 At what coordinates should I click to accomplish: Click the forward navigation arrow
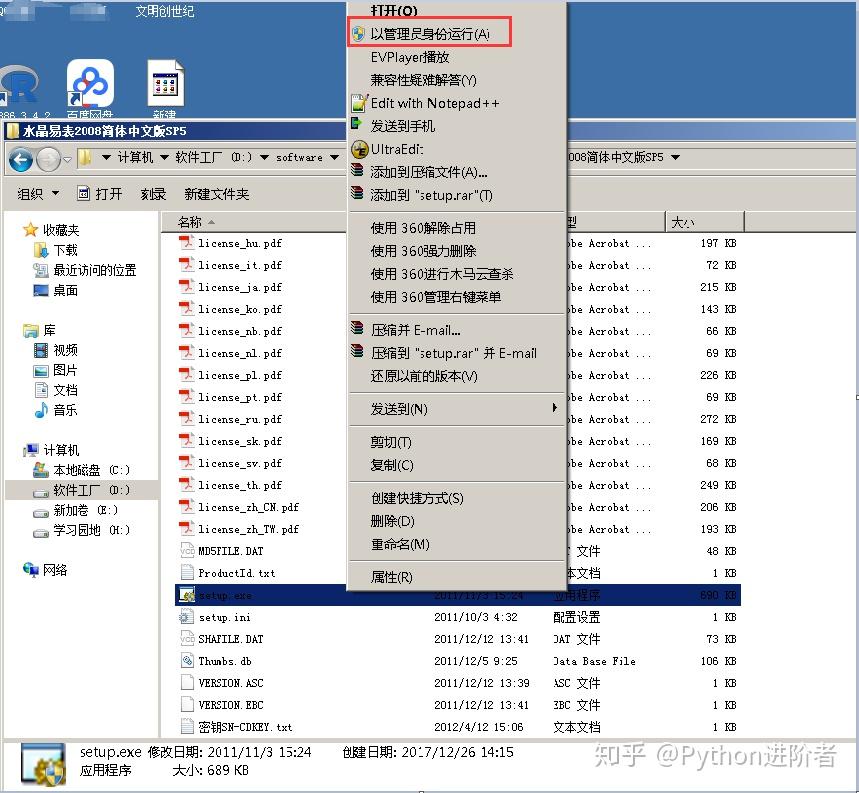pyautogui.click(x=47, y=158)
